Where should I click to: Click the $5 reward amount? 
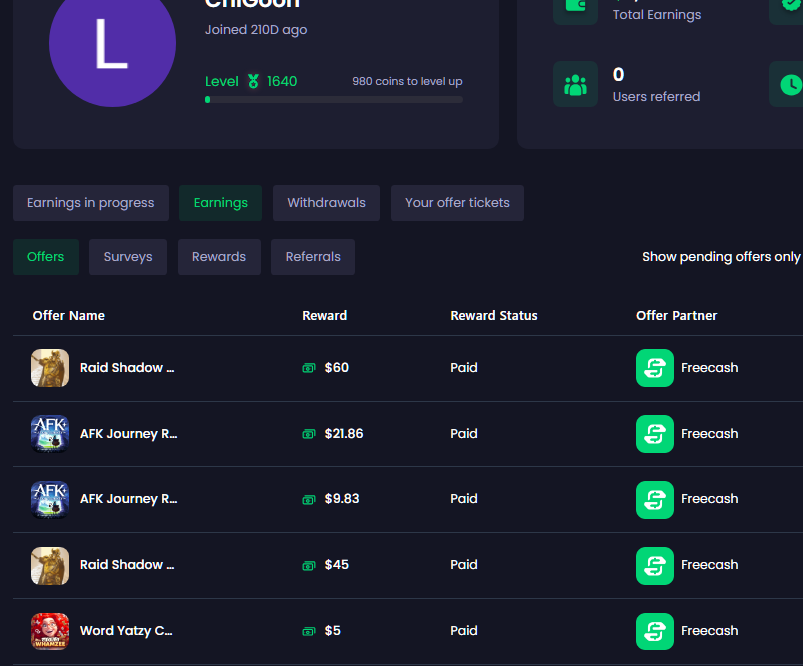(x=332, y=631)
